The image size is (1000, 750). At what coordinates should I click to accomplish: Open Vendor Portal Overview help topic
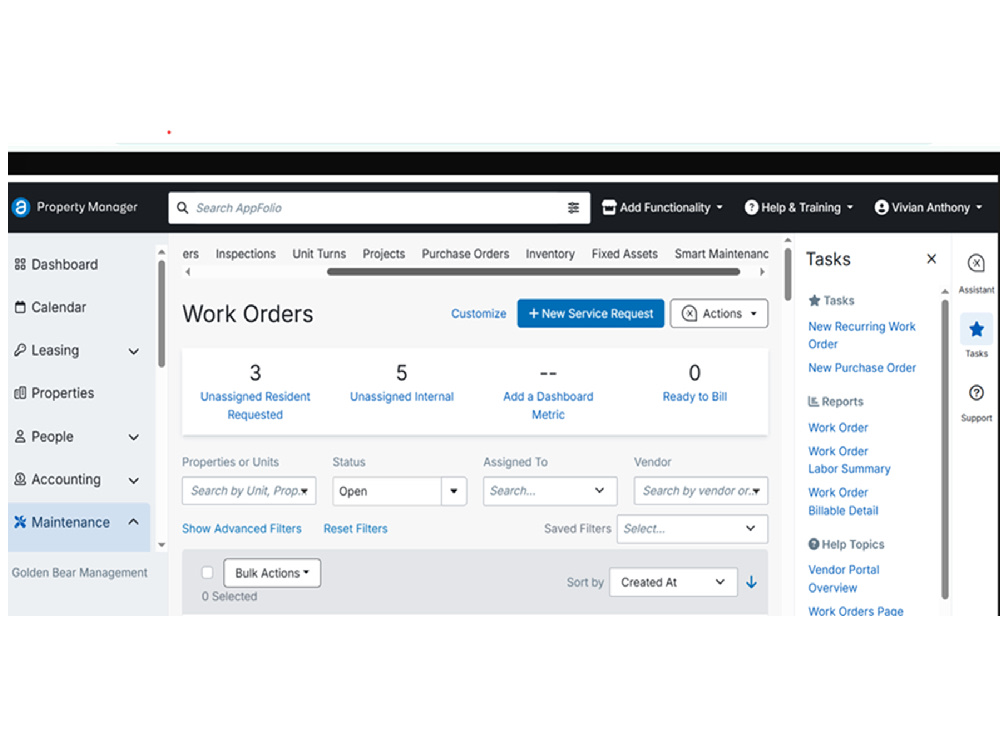pyautogui.click(x=844, y=578)
